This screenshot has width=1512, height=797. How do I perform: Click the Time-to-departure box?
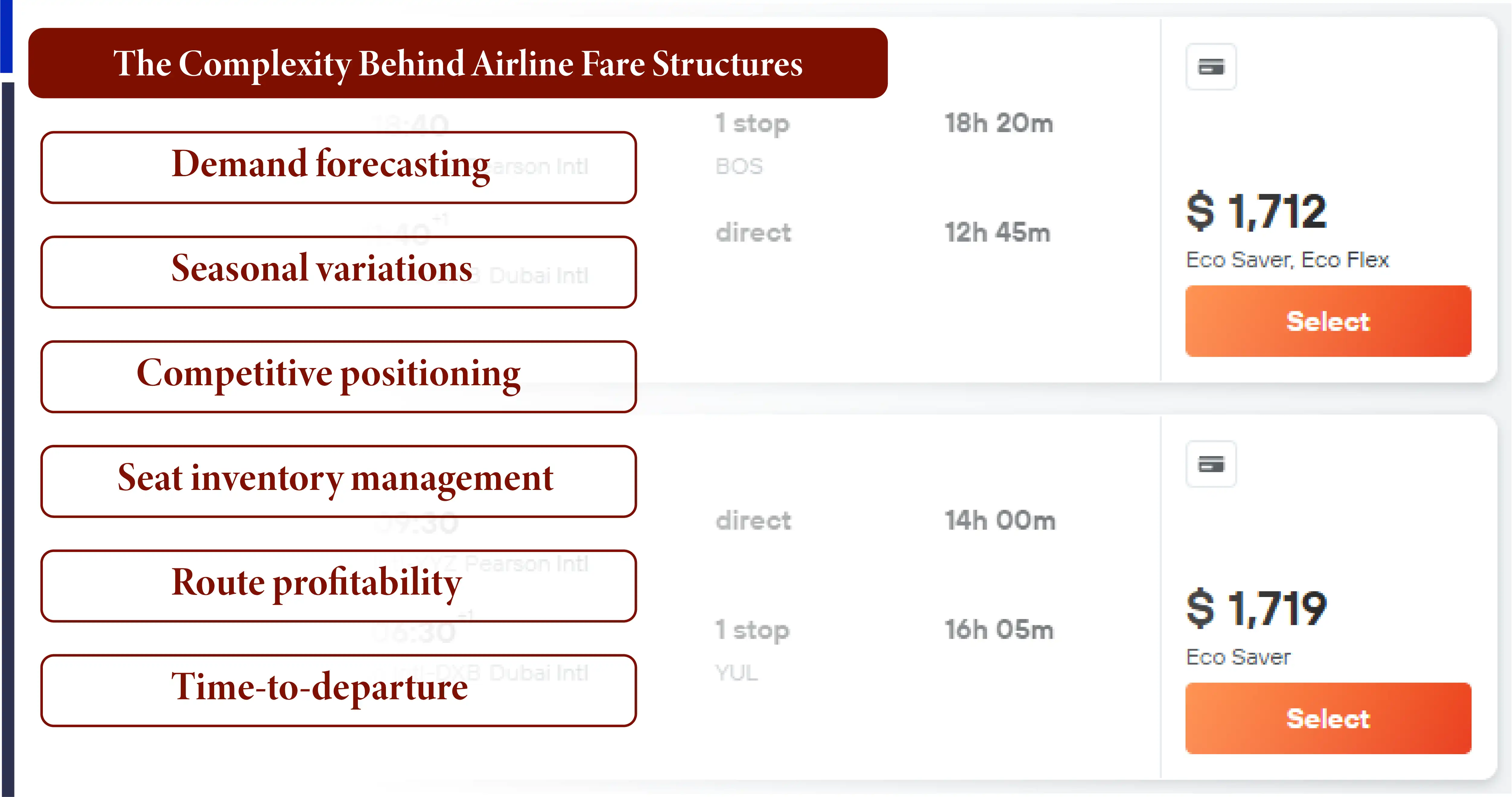click(x=338, y=690)
